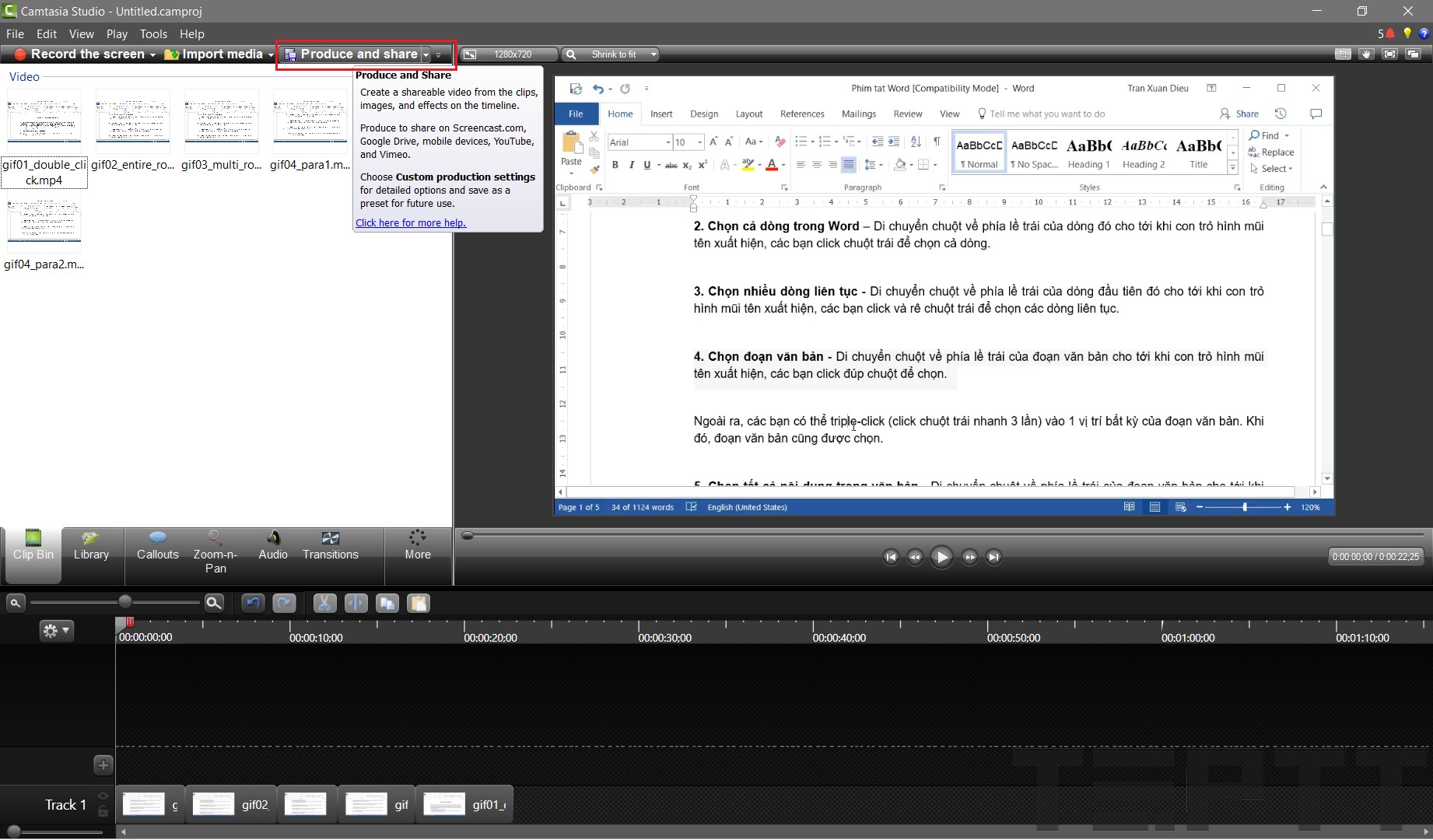Toggle Track 1 visibility eye
The image size is (1433, 840).
coord(103,796)
